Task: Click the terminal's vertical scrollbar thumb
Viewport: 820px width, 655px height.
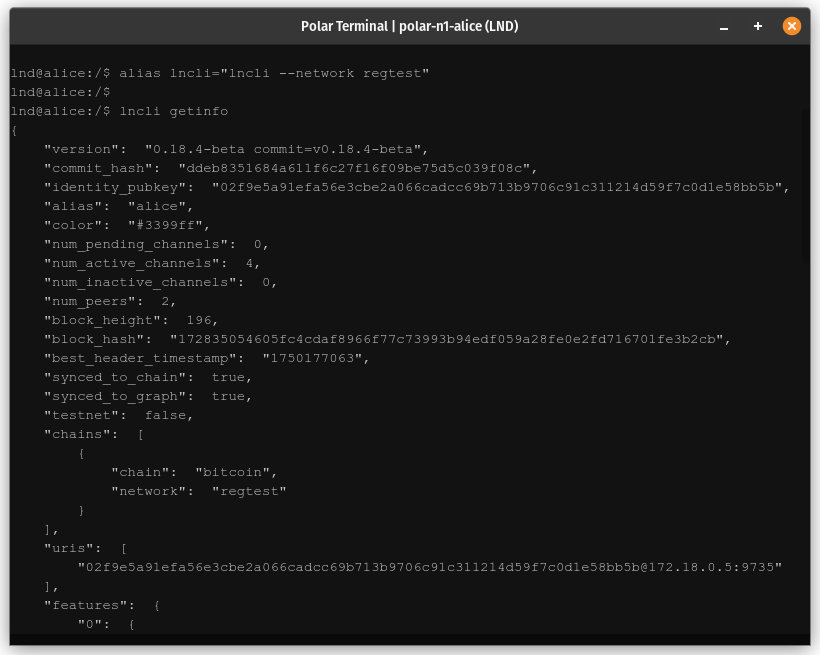Action: pyautogui.click(x=806, y=186)
